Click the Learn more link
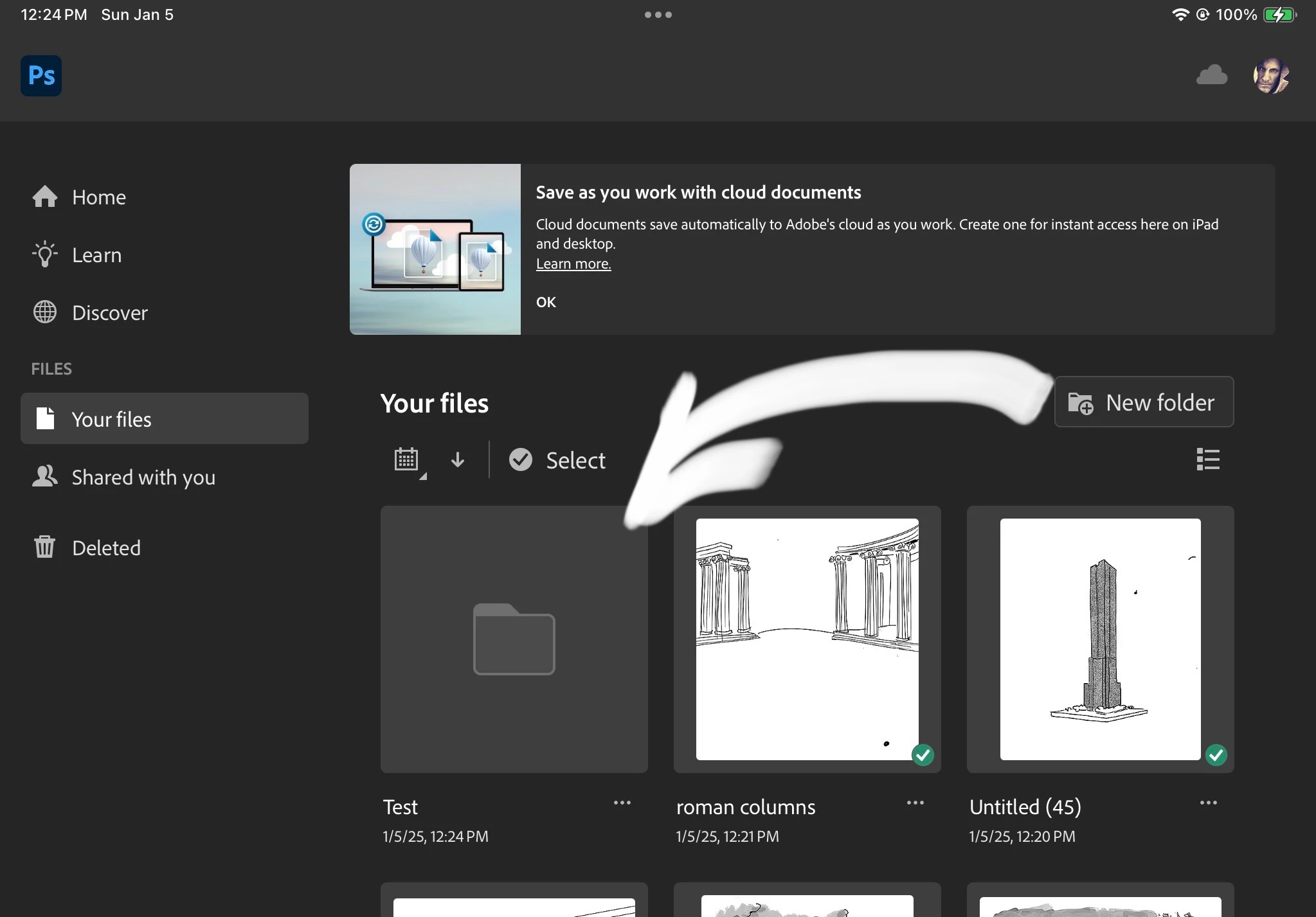The width and height of the screenshot is (1316, 917). click(573, 263)
